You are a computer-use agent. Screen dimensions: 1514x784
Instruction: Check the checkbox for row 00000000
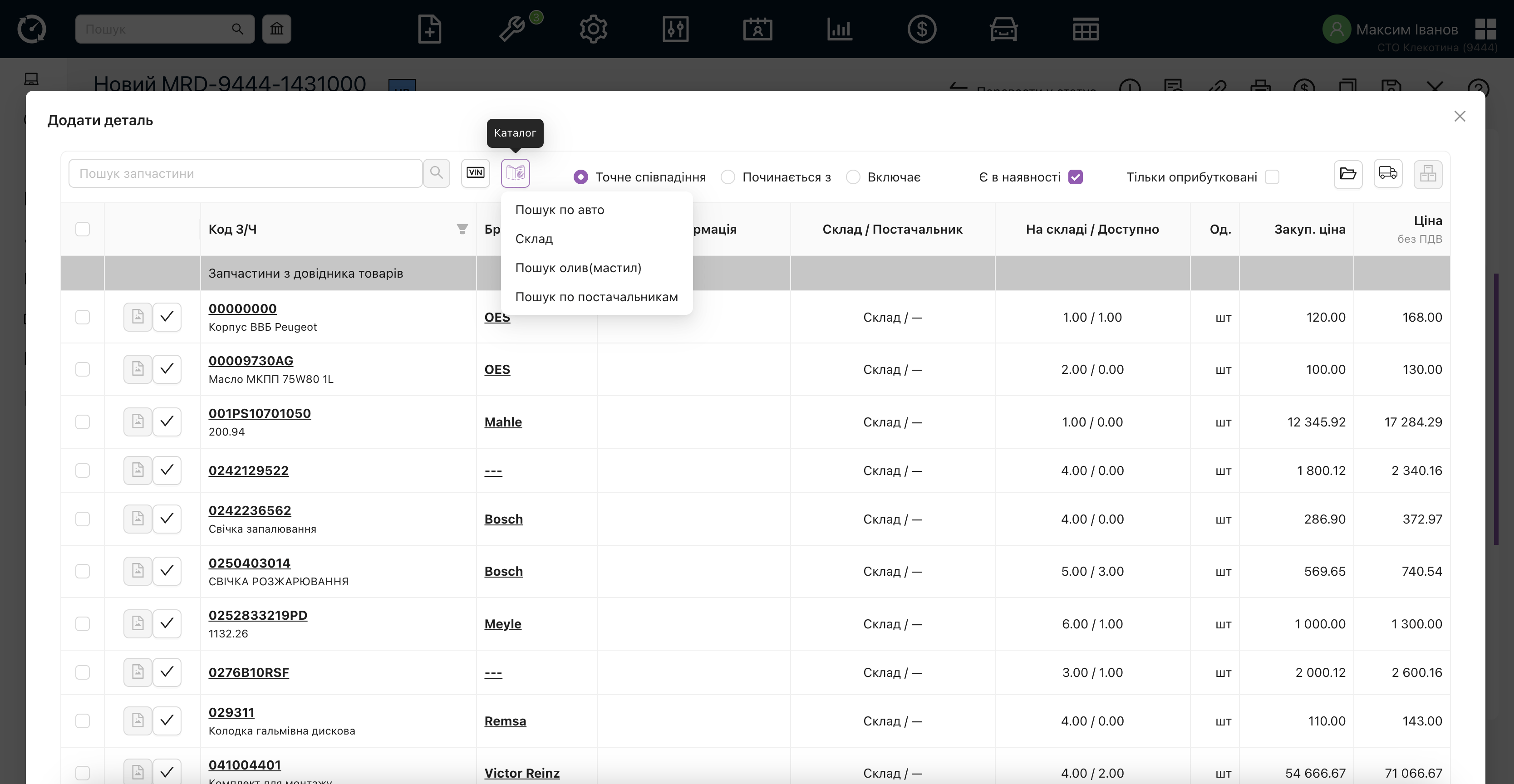pyautogui.click(x=83, y=317)
